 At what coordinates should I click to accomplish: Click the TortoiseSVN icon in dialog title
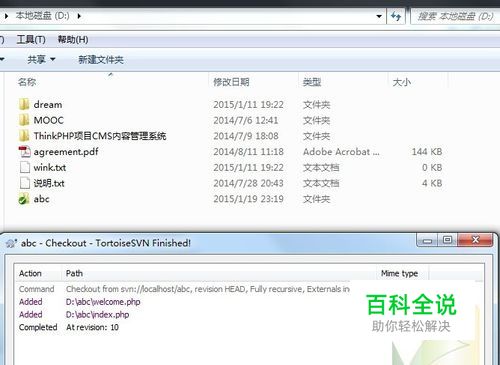point(11,243)
